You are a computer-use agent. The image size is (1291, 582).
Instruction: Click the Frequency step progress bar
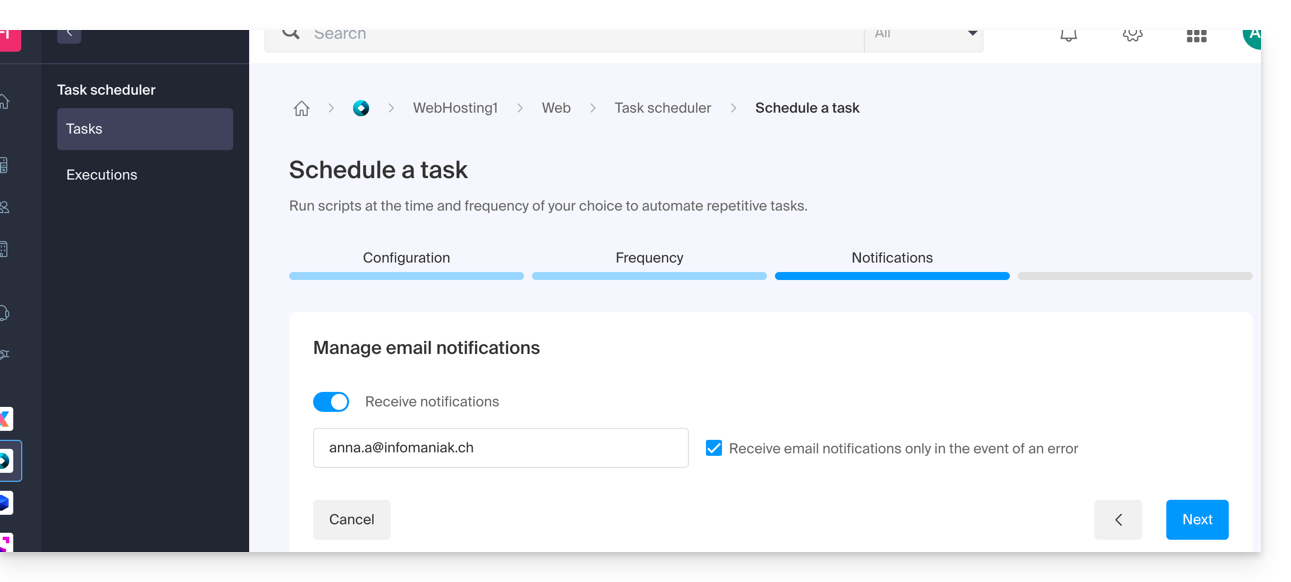(649, 275)
